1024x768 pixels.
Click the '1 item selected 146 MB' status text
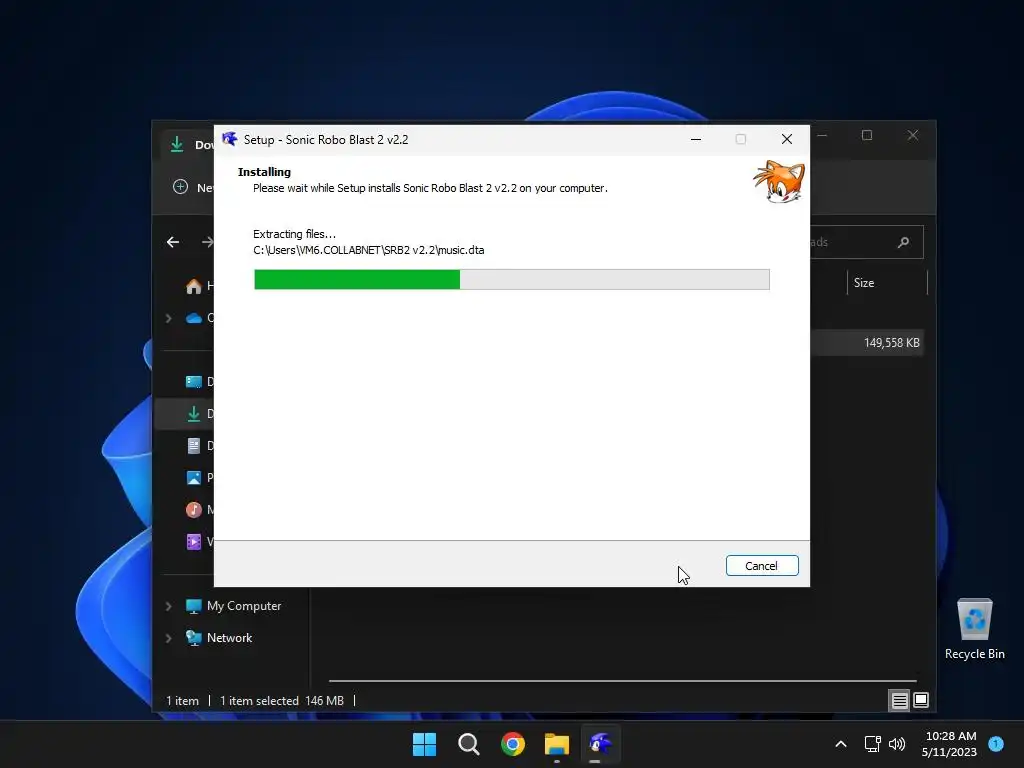(281, 701)
